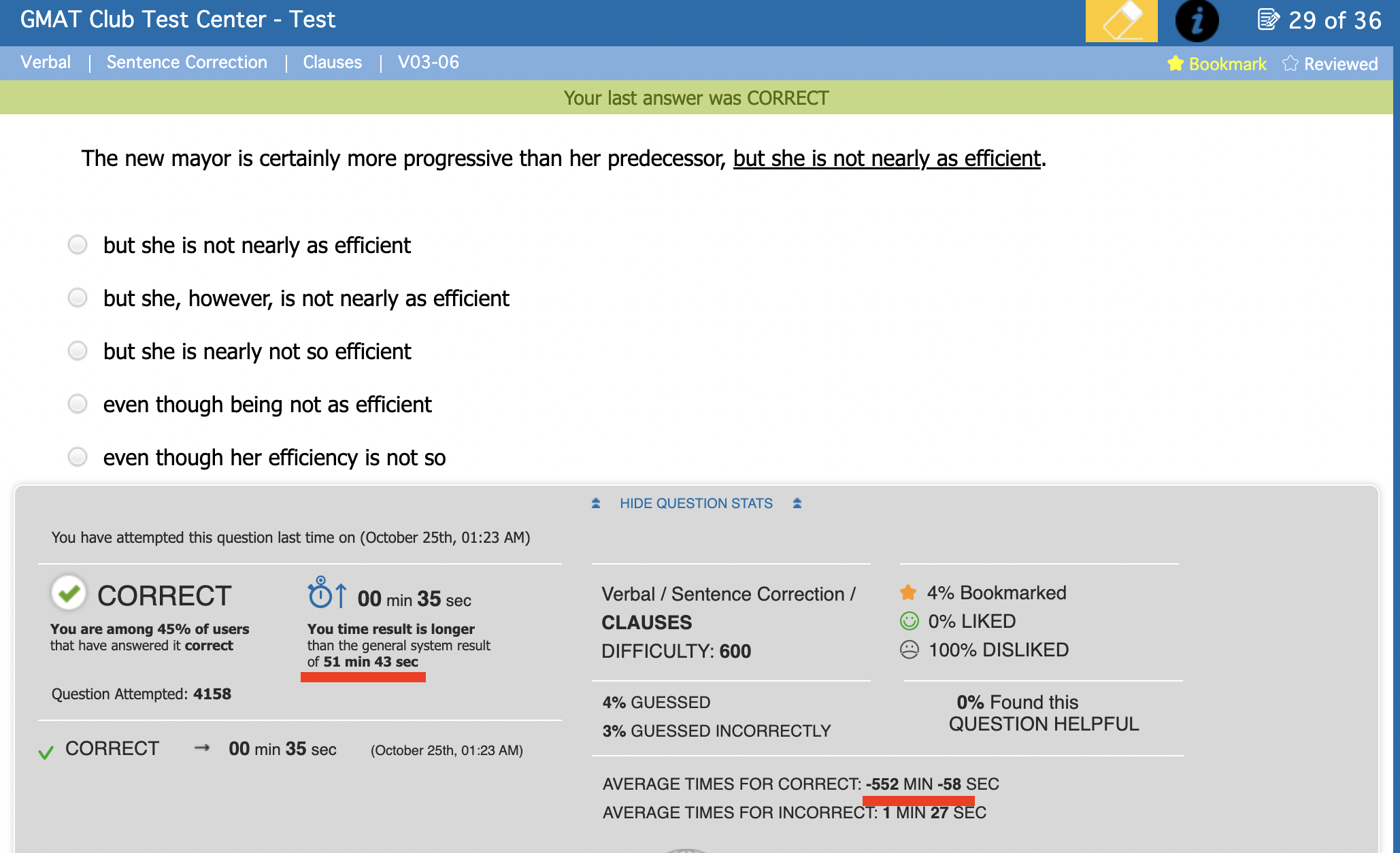The height and width of the screenshot is (853, 1400).
Task: Click the Clauses breadcrumb link
Action: (x=332, y=63)
